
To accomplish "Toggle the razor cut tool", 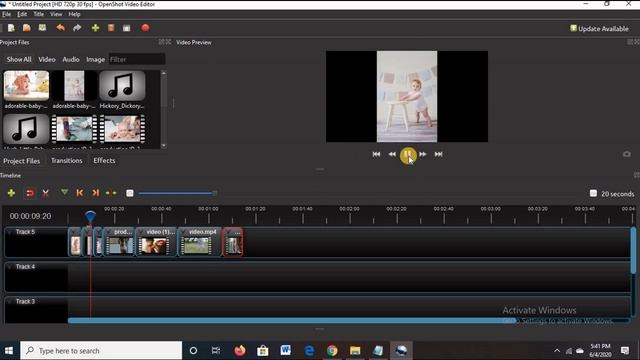I will click(x=45, y=193).
